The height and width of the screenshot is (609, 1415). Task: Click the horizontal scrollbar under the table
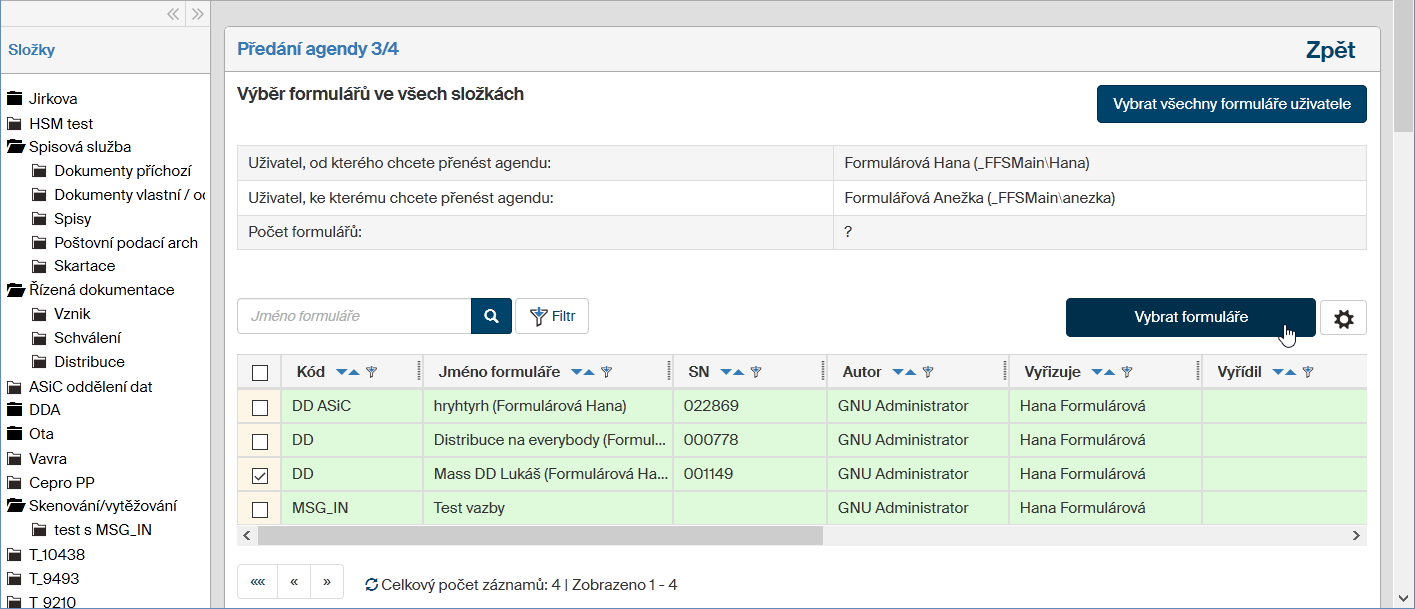point(540,536)
